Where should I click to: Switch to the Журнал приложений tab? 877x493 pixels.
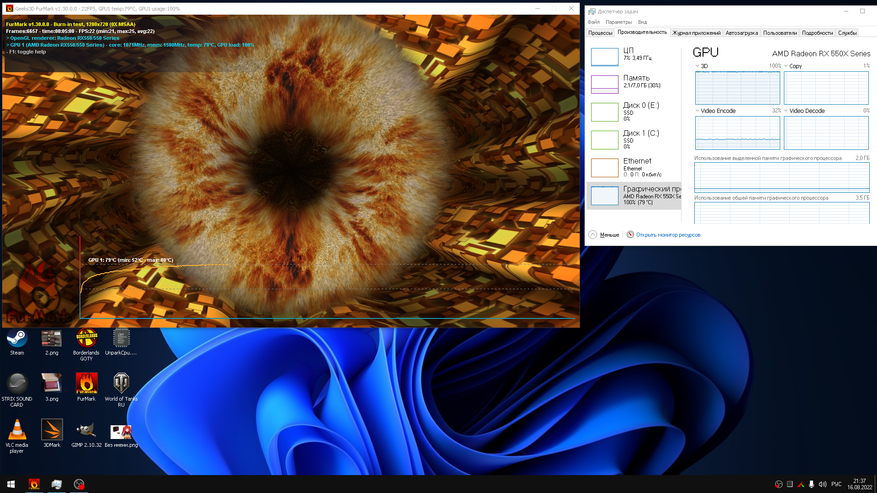tap(696, 33)
